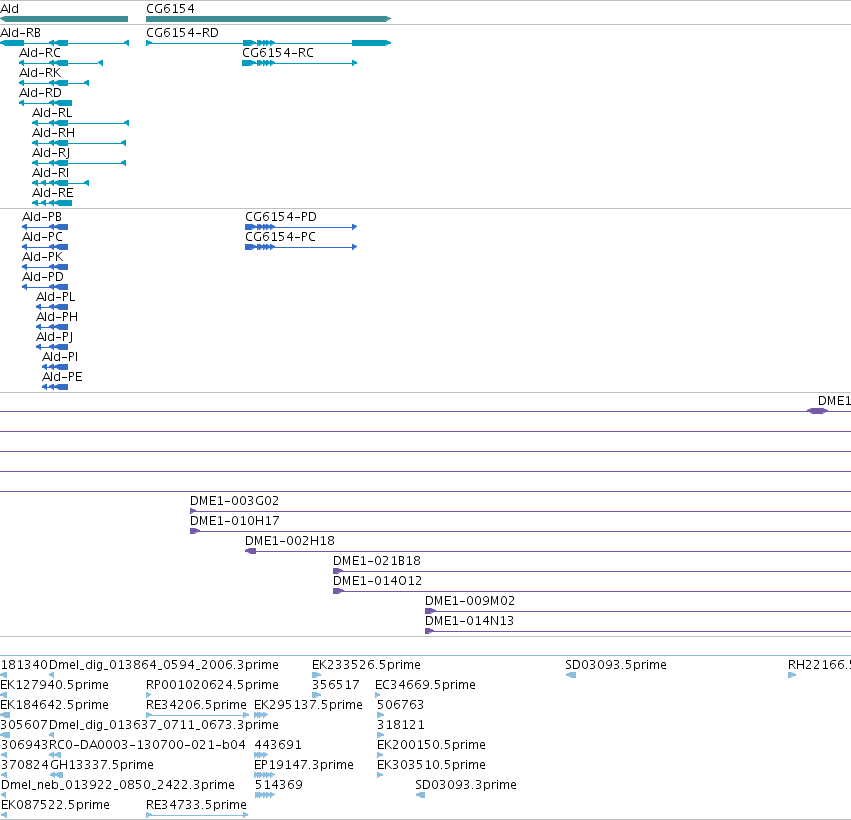Screen dimensions: 851x820
Task: Select the RE34733.5prime EST
Action: pyautogui.click(x=197, y=816)
